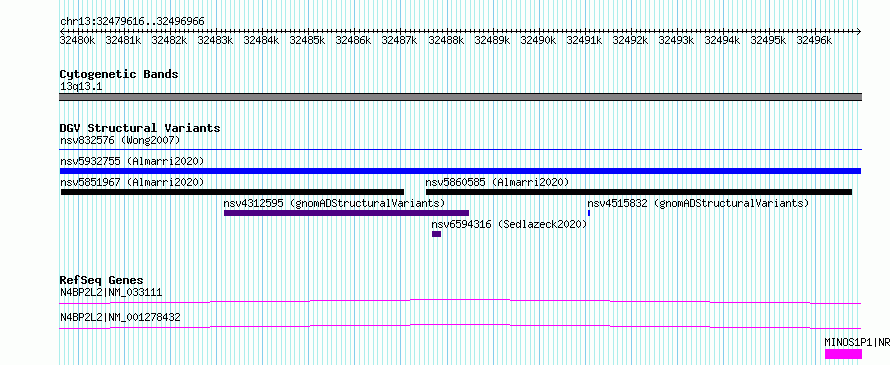Select the 32495k ruler position

[x=767, y=40]
